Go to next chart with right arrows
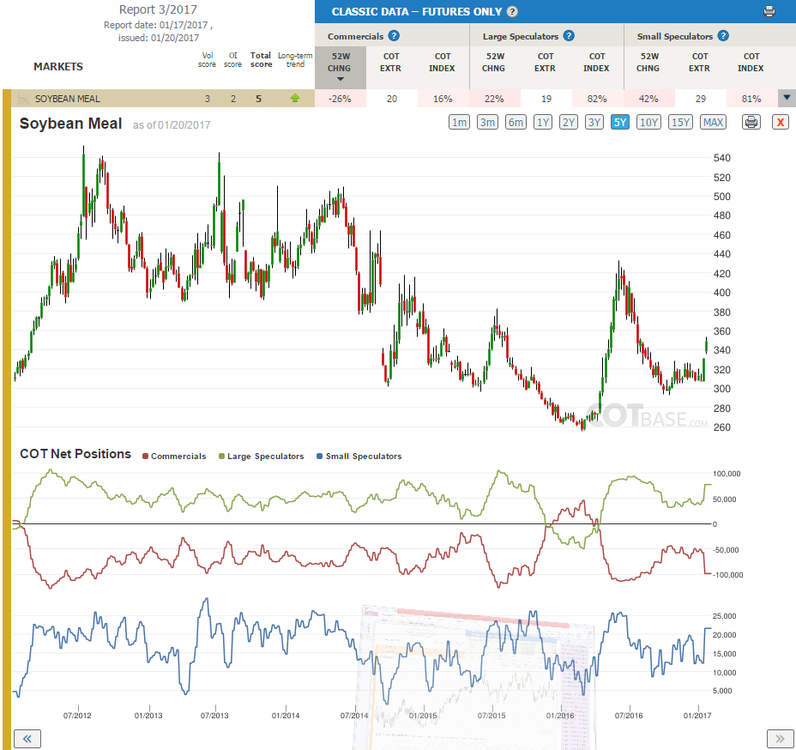Image resolution: width=796 pixels, height=750 pixels. point(780,738)
